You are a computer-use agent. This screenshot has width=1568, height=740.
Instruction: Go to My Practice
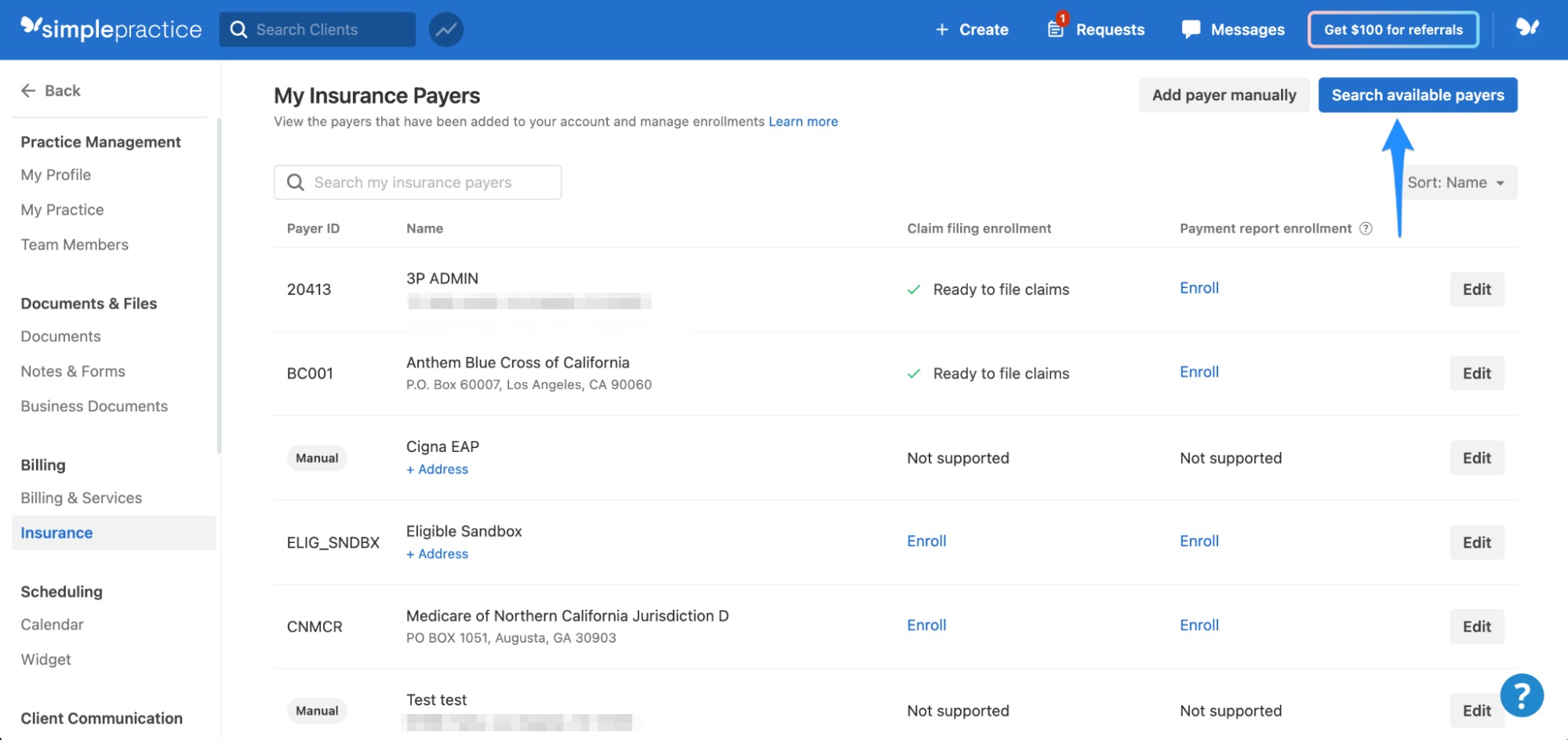(x=62, y=210)
